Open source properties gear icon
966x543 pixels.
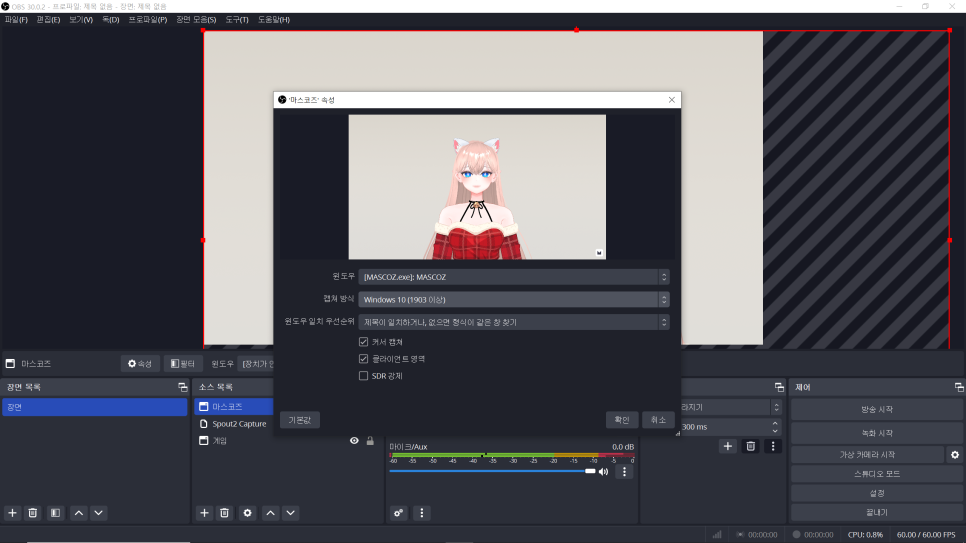coord(248,513)
